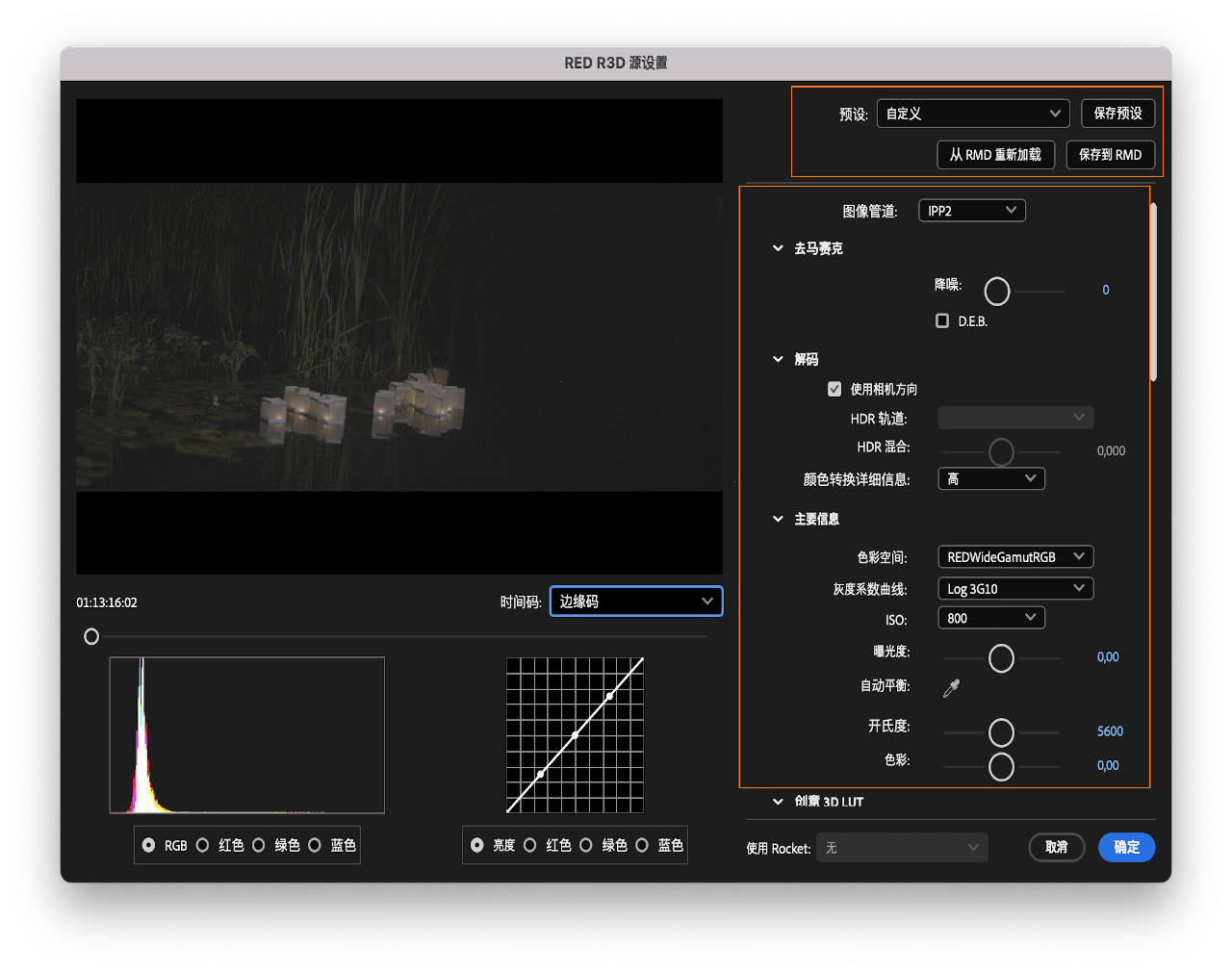
Task: Open the 色彩空间 REDWideGamutRGB dropdown
Action: click(x=1014, y=556)
